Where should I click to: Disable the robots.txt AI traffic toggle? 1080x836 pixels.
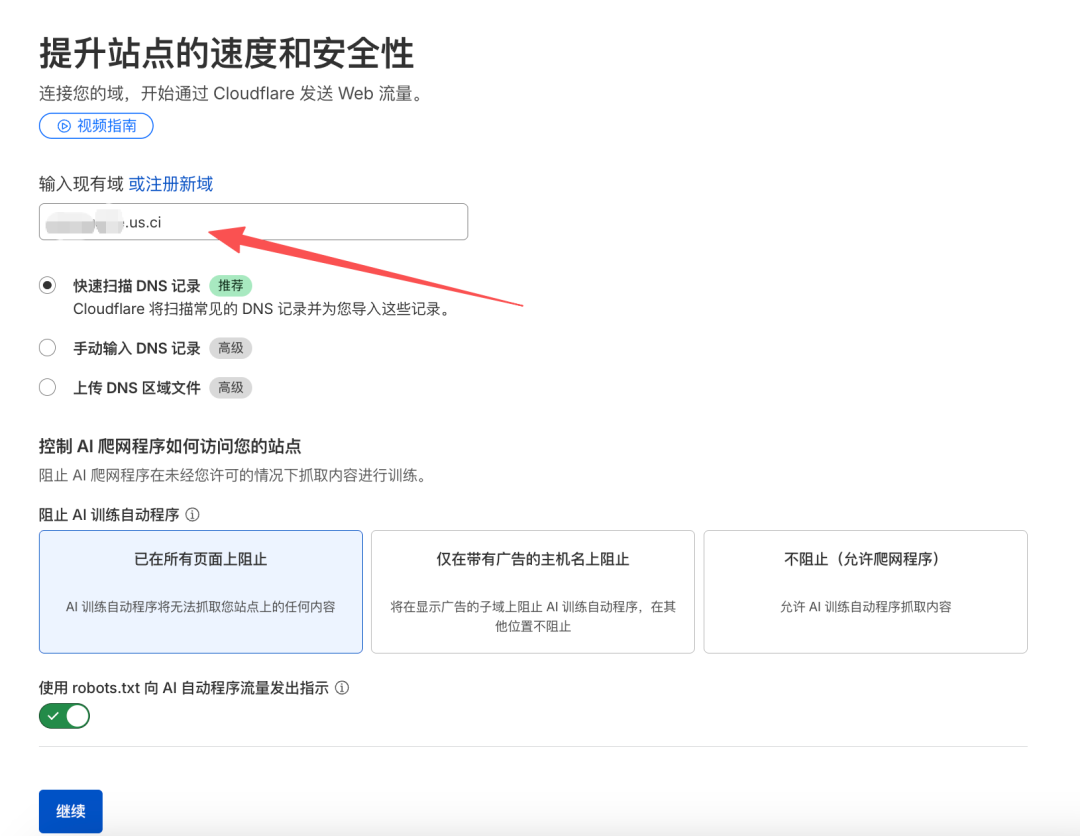(x=64, y=715)
